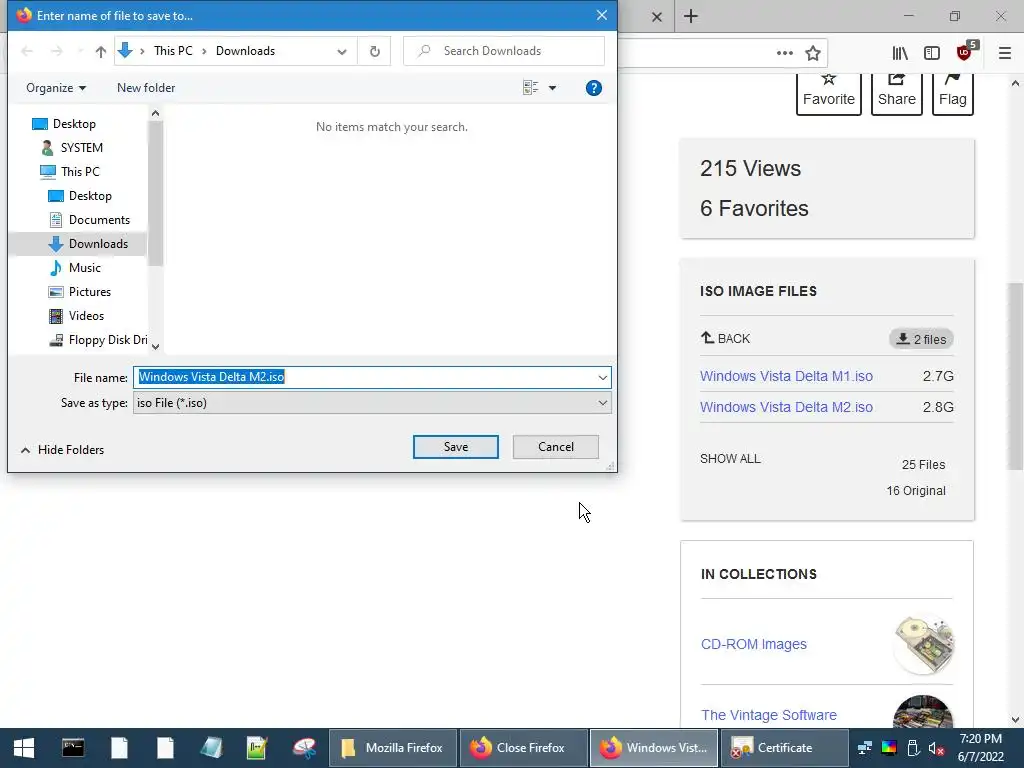Open the CD-ROM Images collection link
This screenshot has width=1024, height=768.
(x=754, y=644)
